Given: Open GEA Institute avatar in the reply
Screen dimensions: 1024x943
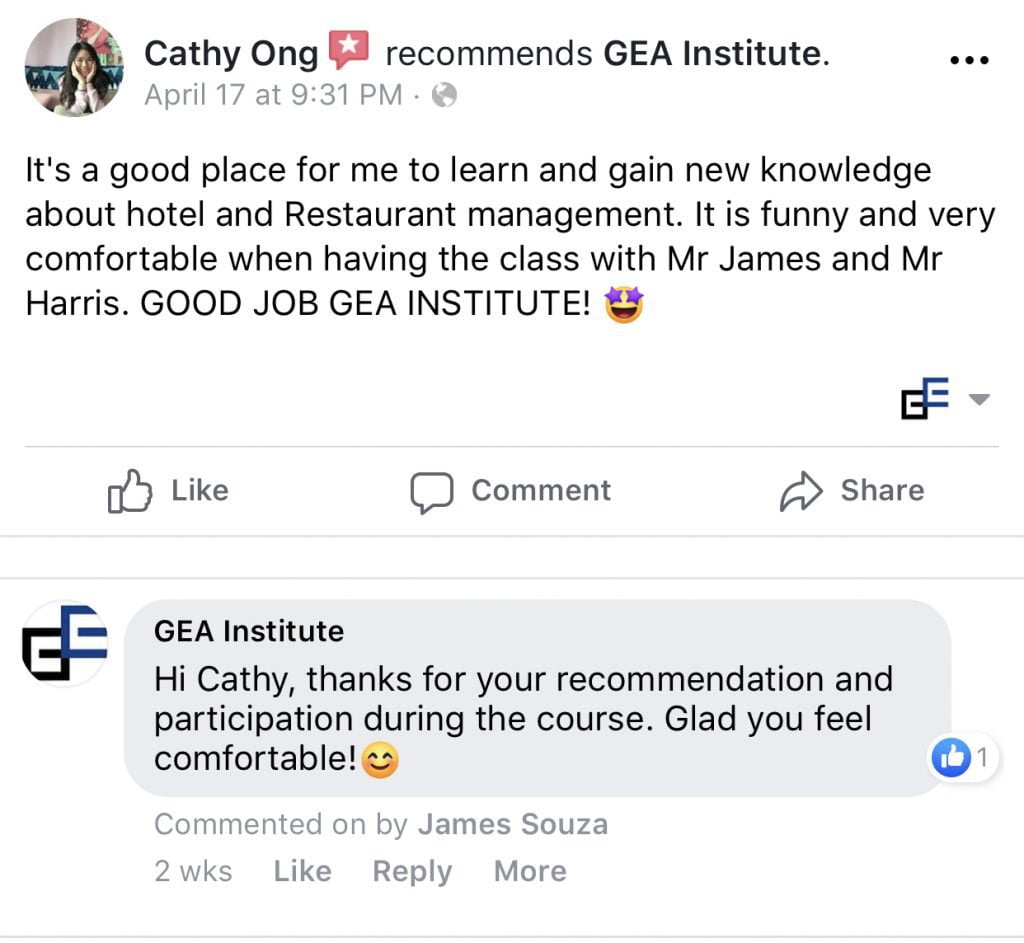Looking at the screenshot, I should pos(66,644).
